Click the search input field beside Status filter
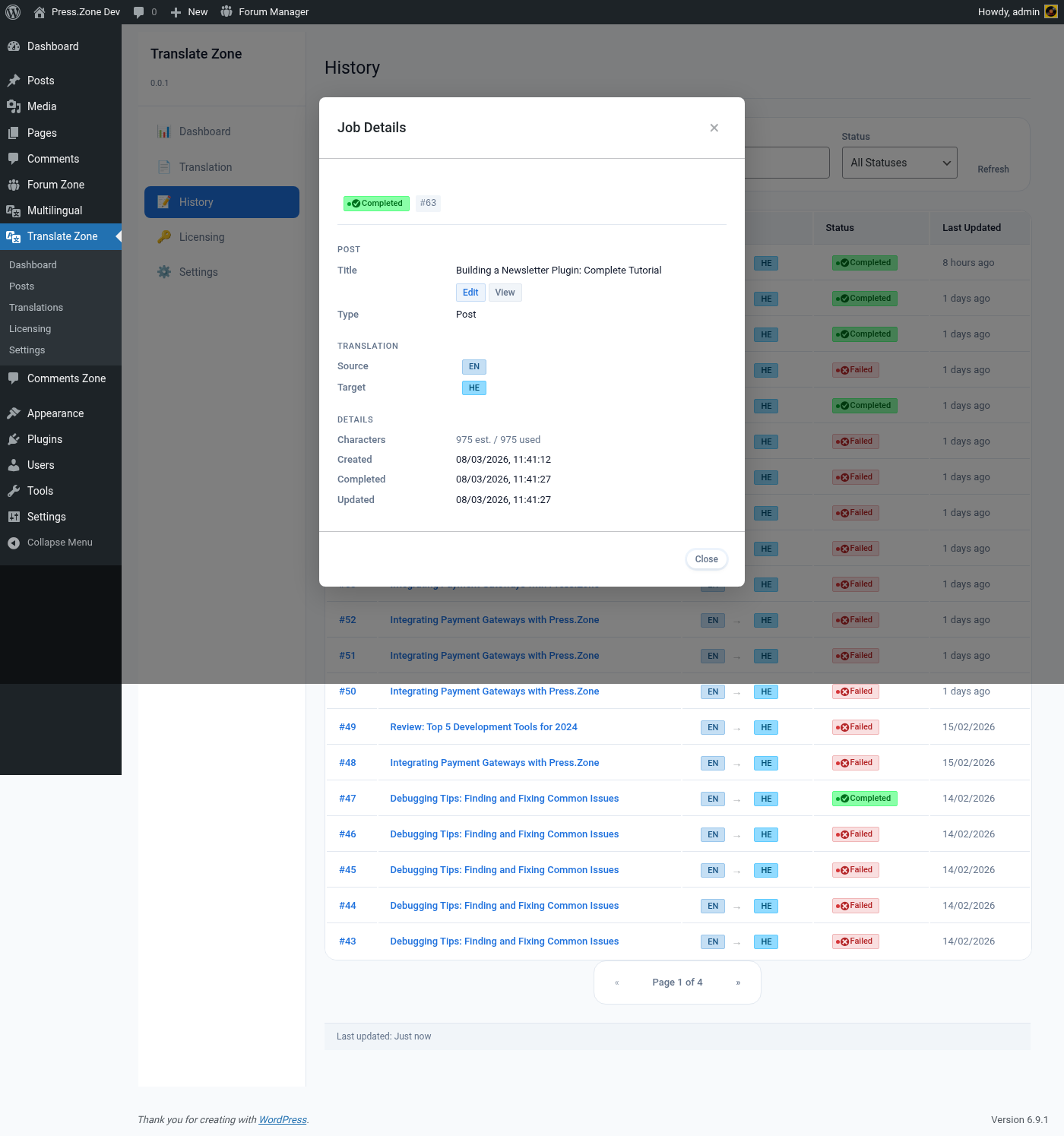1064x1136 pixels. 787,163
